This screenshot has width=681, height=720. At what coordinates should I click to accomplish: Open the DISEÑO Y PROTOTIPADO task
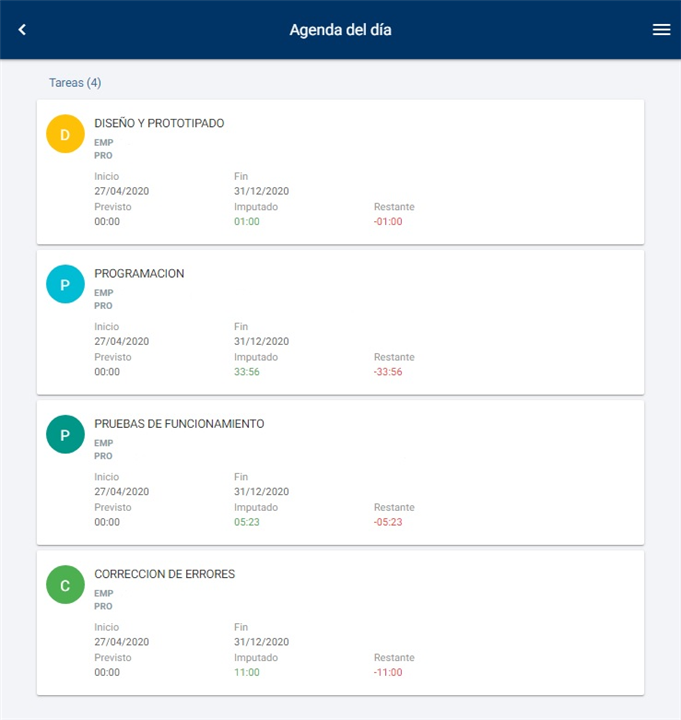click(159, 123)
